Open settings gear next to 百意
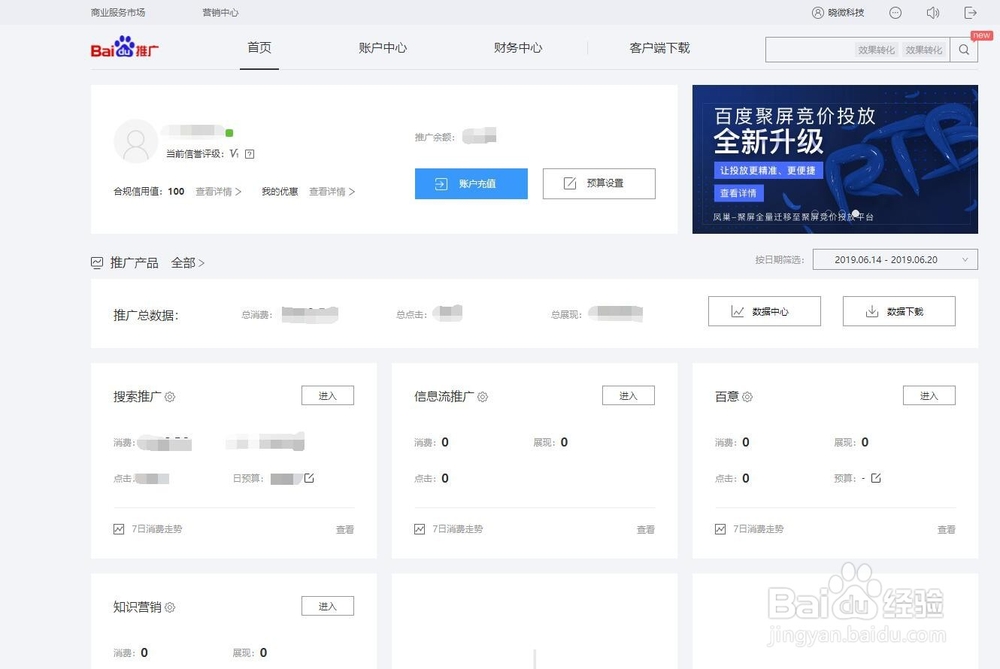This screenshot has width=1000, height=669. pyautogui.click(x=747, y=397)
